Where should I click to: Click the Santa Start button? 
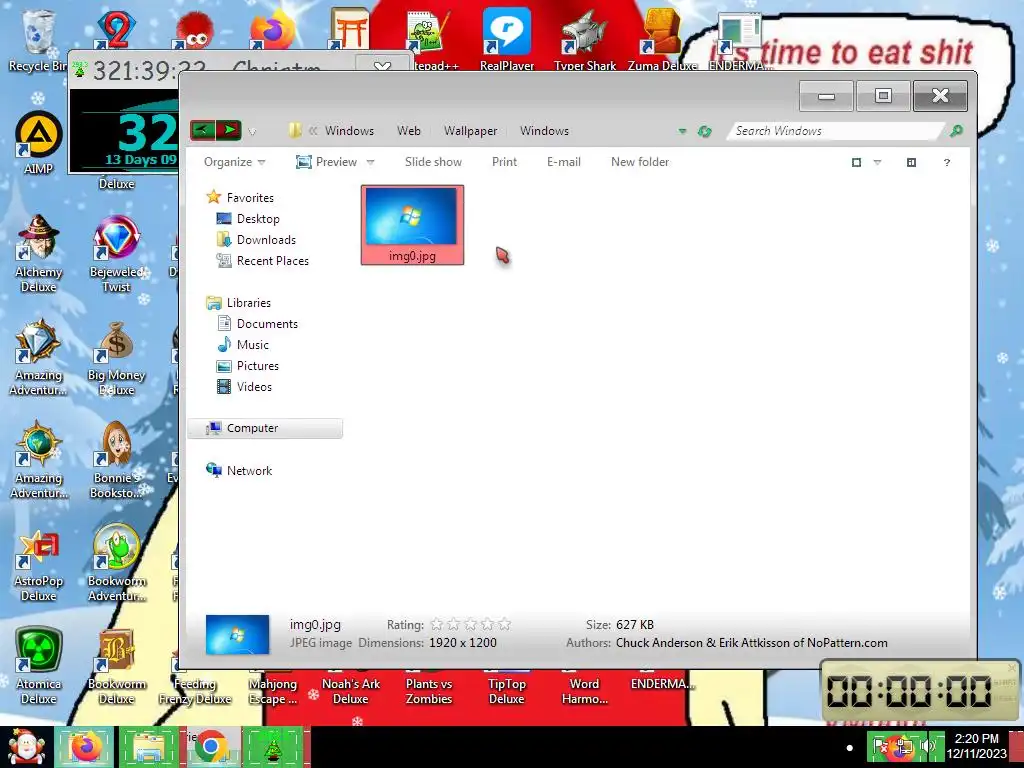(26, 747)
